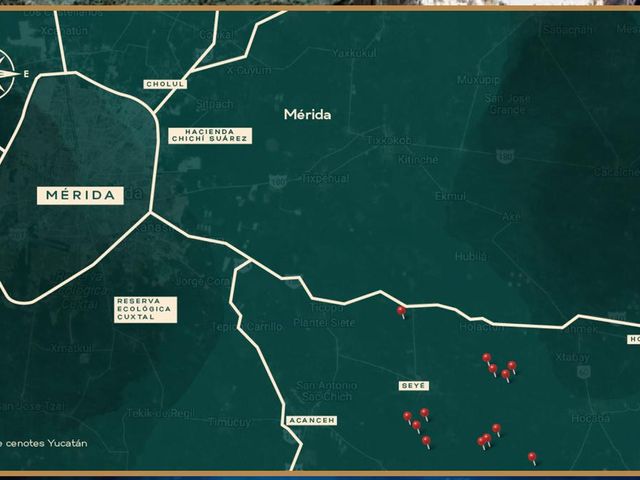Click the Tekik de Regil place name
The image size is (640, 480).
[160, 413]
